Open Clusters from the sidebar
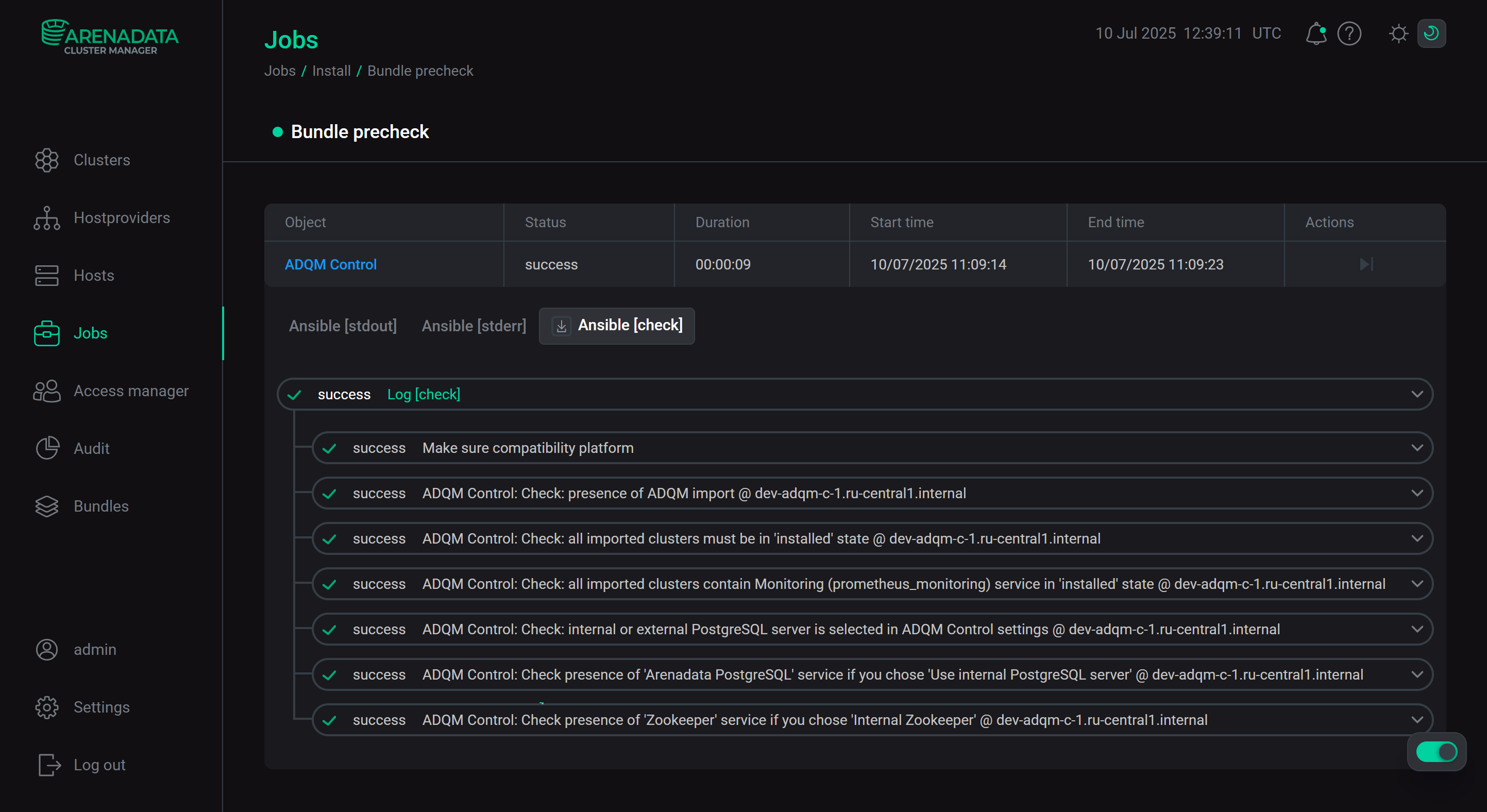 (102, 160)
